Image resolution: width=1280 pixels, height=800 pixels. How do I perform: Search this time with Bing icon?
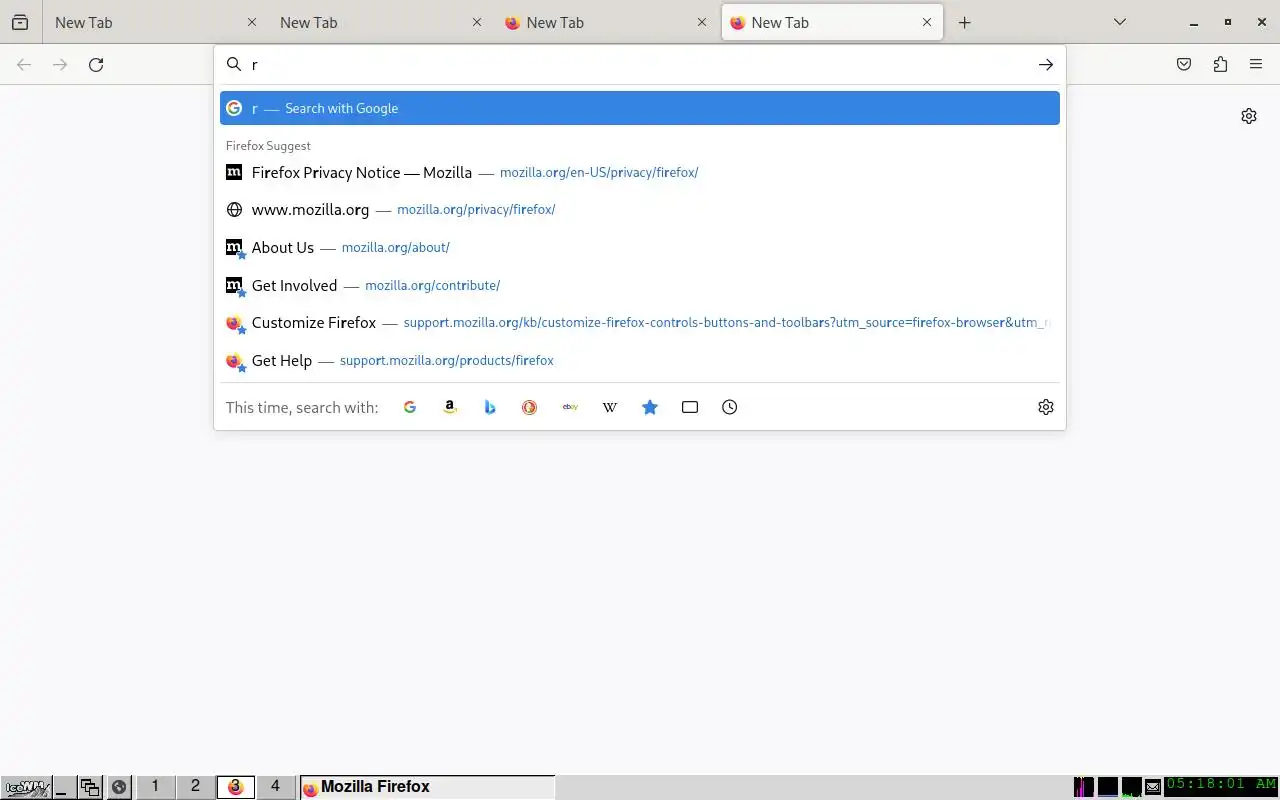pos(490,407)
